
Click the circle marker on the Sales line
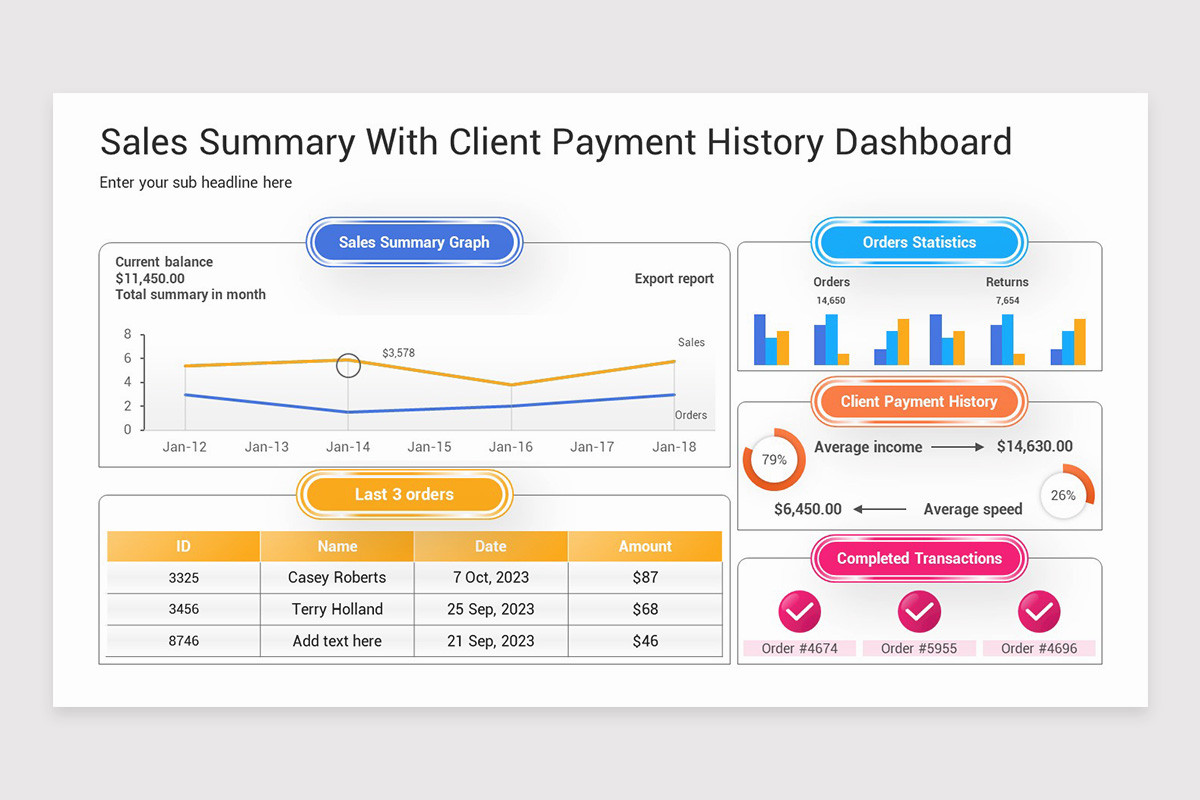click(x=348, y=365)
